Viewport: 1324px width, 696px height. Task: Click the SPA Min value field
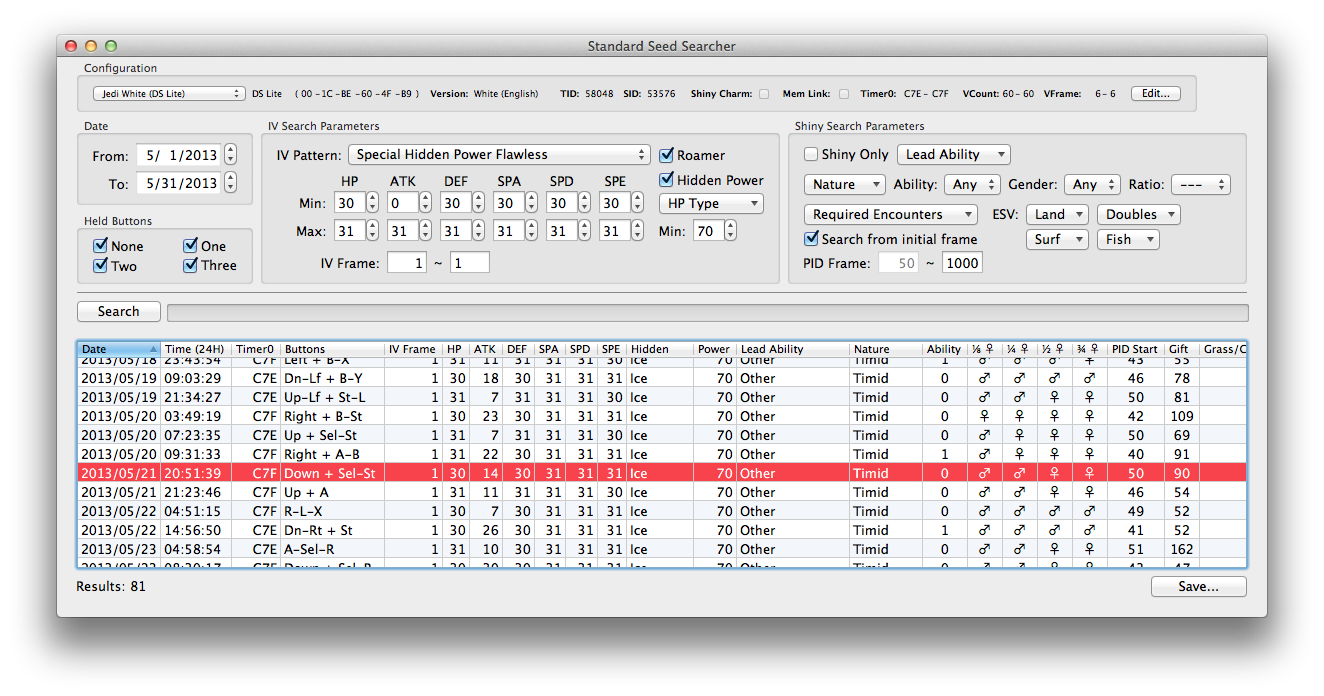coord(508,203)
